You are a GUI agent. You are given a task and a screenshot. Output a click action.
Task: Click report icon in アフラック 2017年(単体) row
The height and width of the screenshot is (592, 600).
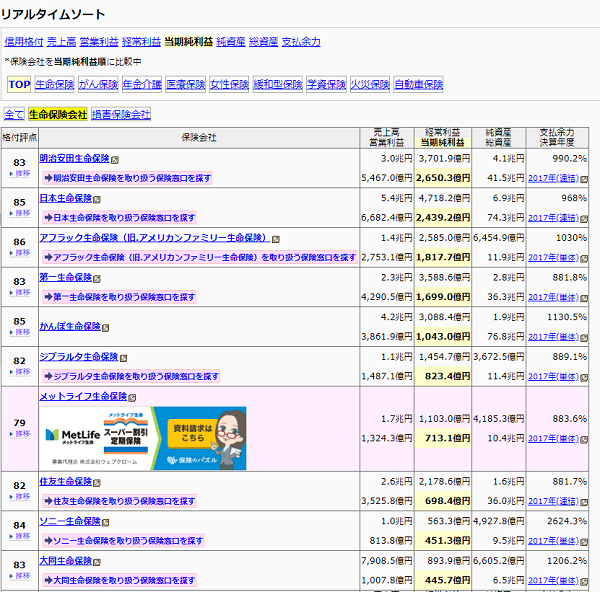[584, 259]
